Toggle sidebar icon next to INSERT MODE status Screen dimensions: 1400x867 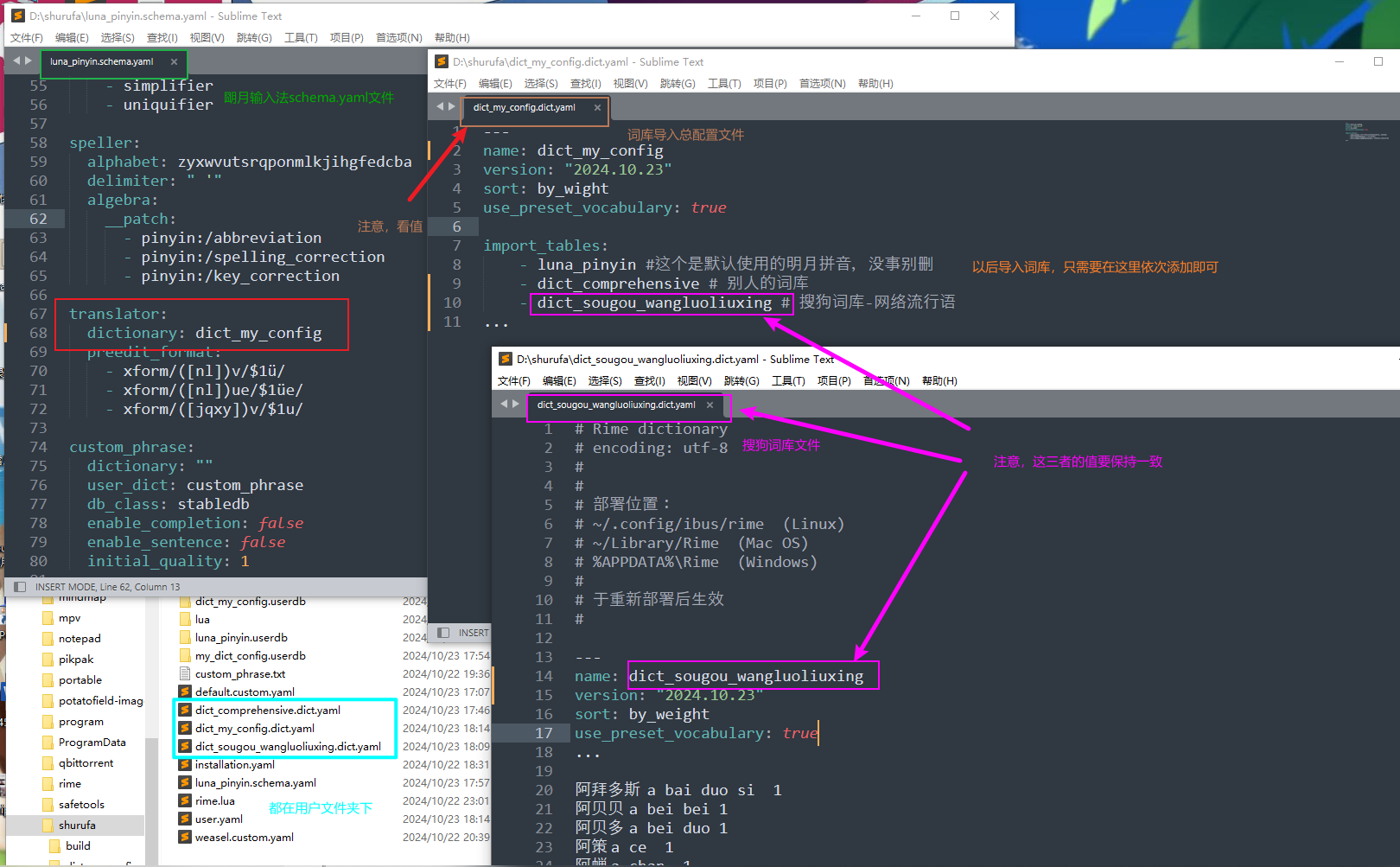pyautogui.click(x=20, y=587)
